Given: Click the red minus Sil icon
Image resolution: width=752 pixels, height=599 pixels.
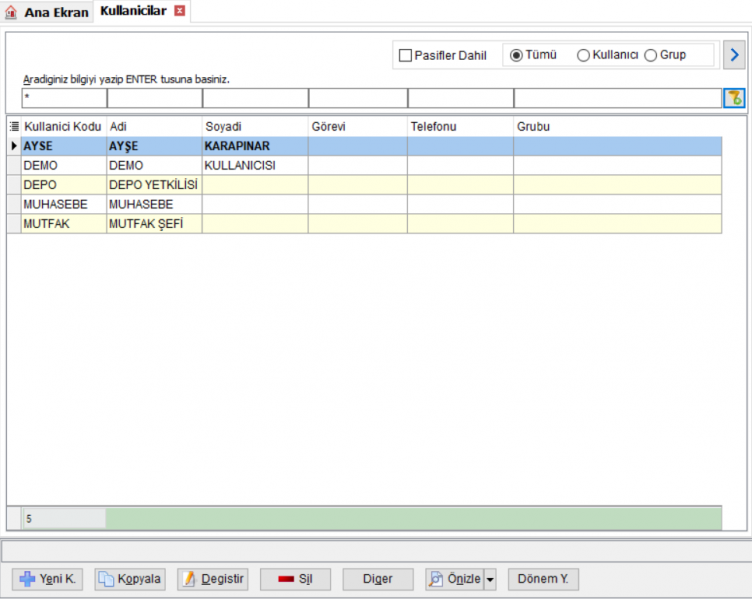Looking at the screenshot, I should (286, 579).
